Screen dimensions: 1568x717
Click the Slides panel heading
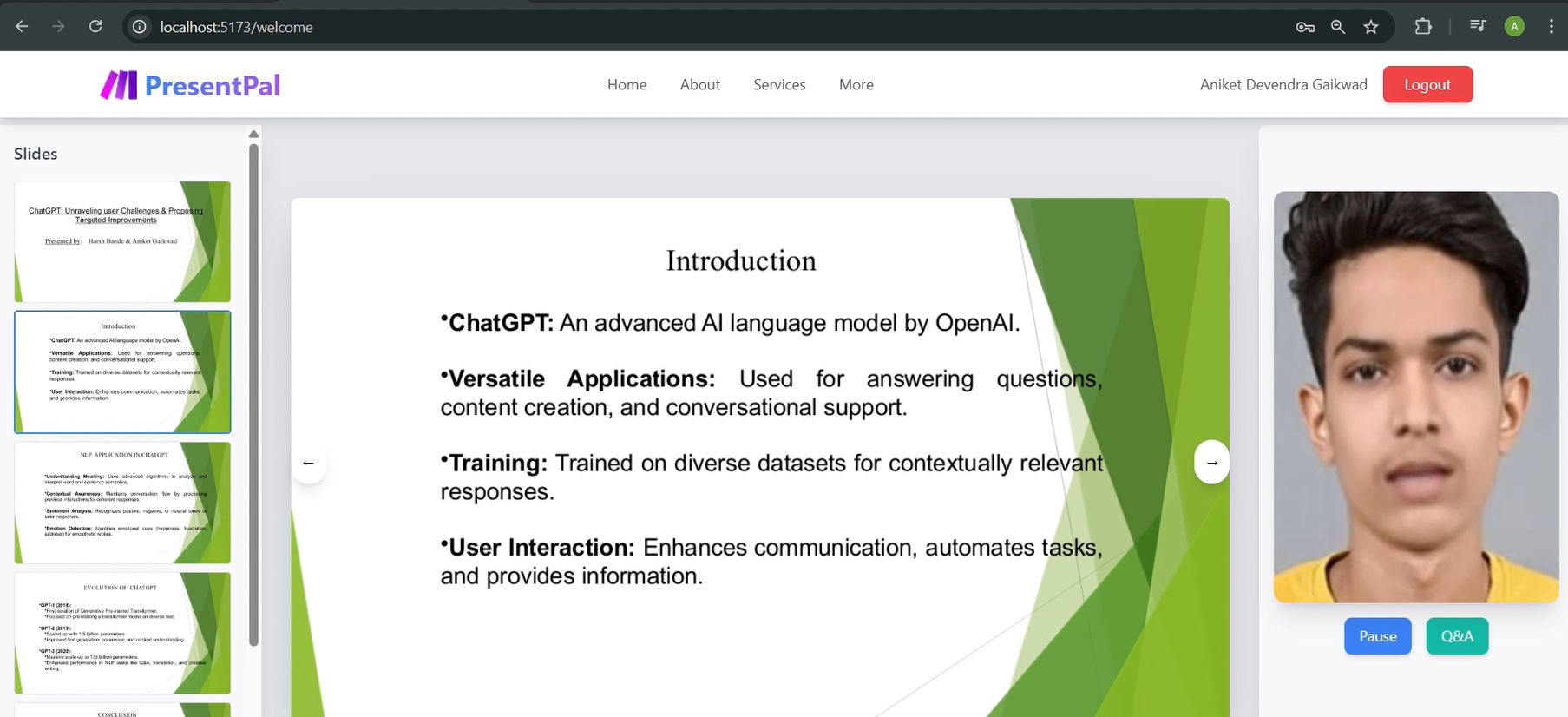click(36, 154)
